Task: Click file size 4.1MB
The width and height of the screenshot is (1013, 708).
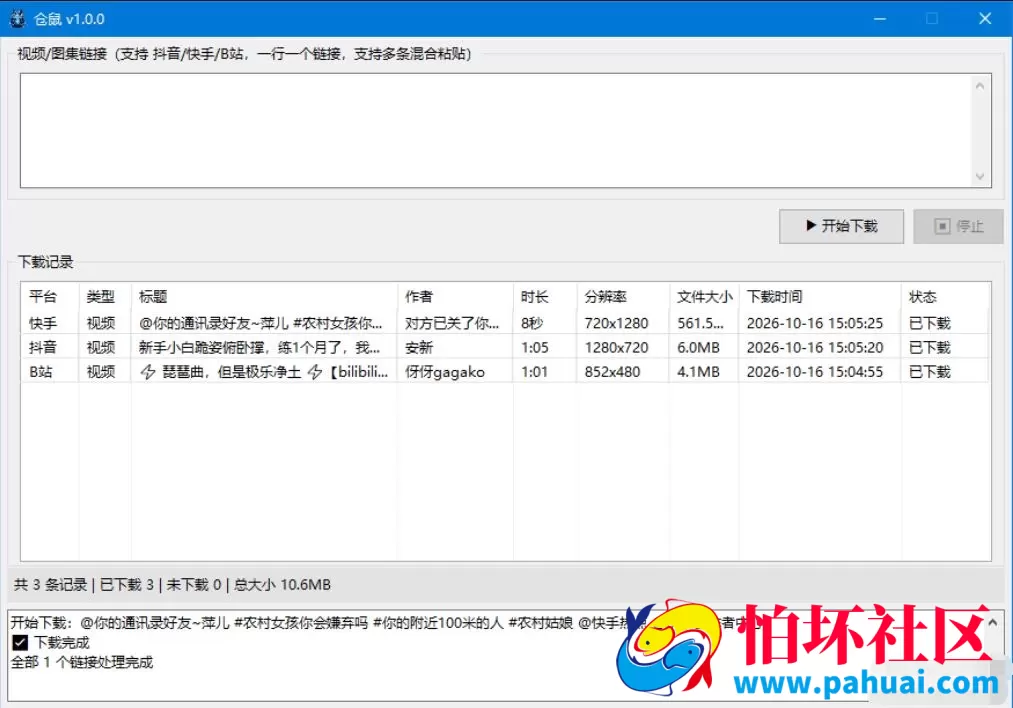Action: 698,372
